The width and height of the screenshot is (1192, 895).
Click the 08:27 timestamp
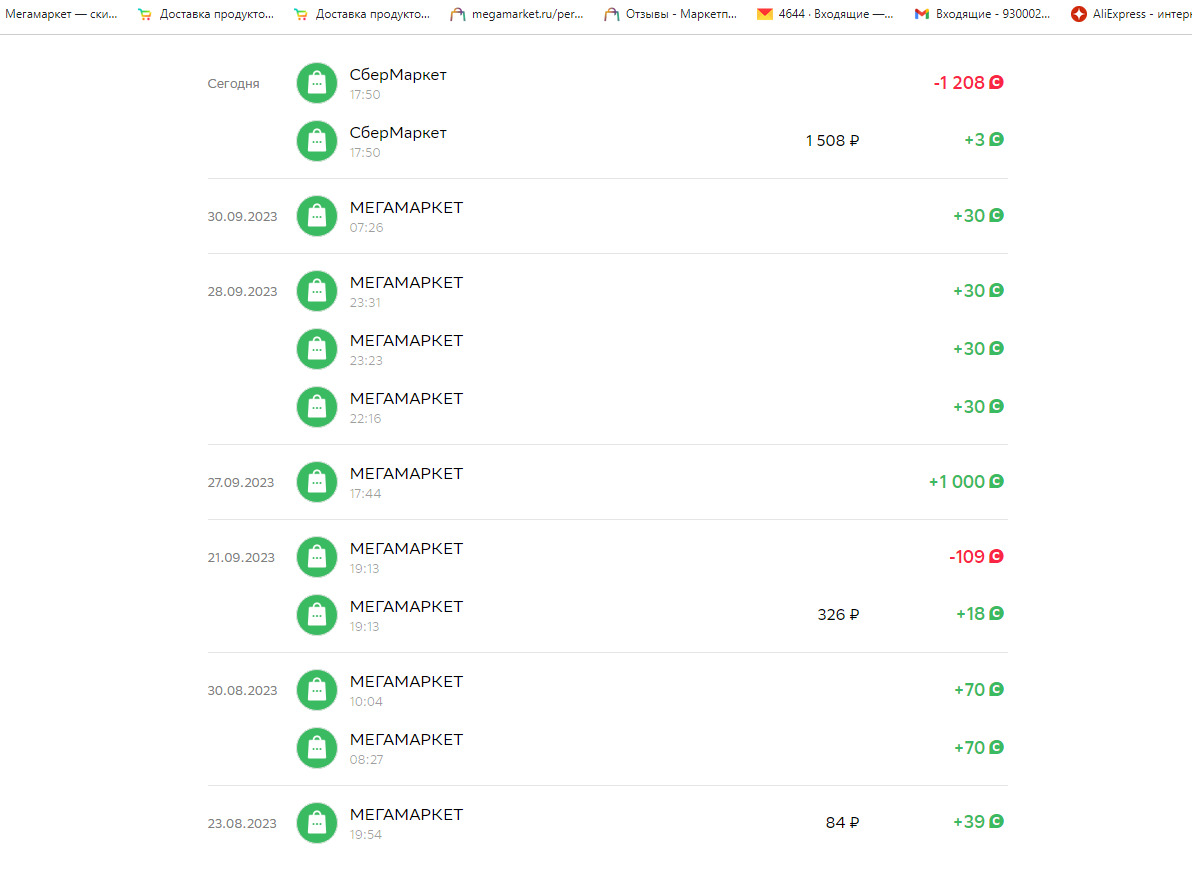click(x=366, y=759)
